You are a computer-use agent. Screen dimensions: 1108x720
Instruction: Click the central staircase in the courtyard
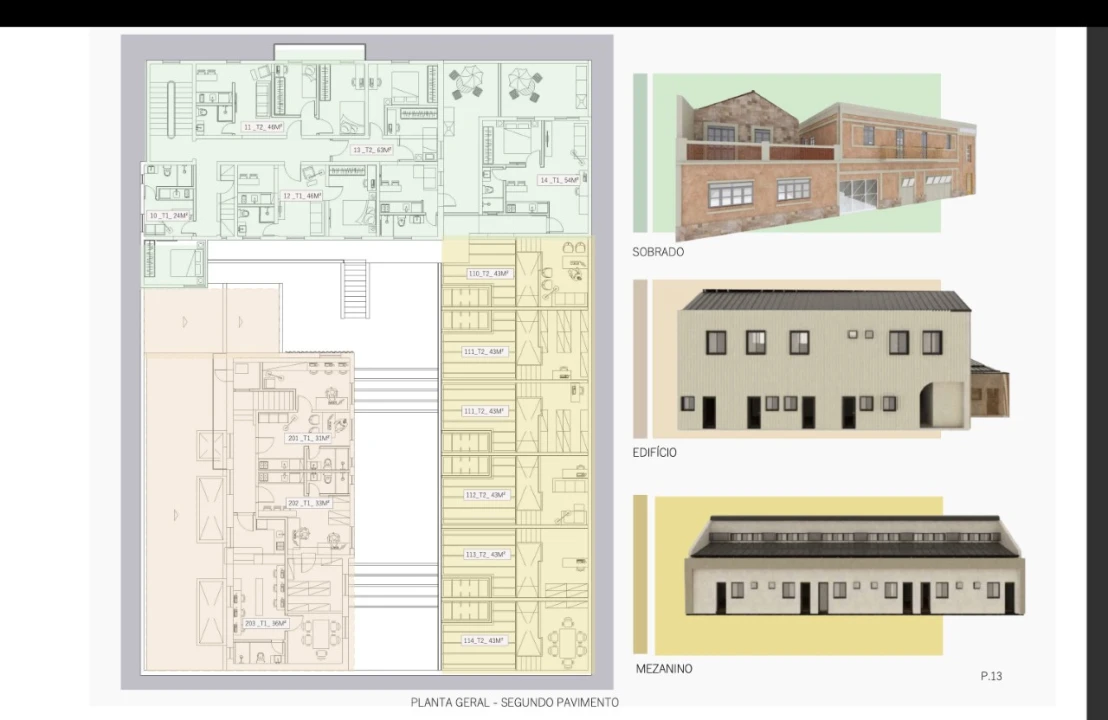(355, 289)
